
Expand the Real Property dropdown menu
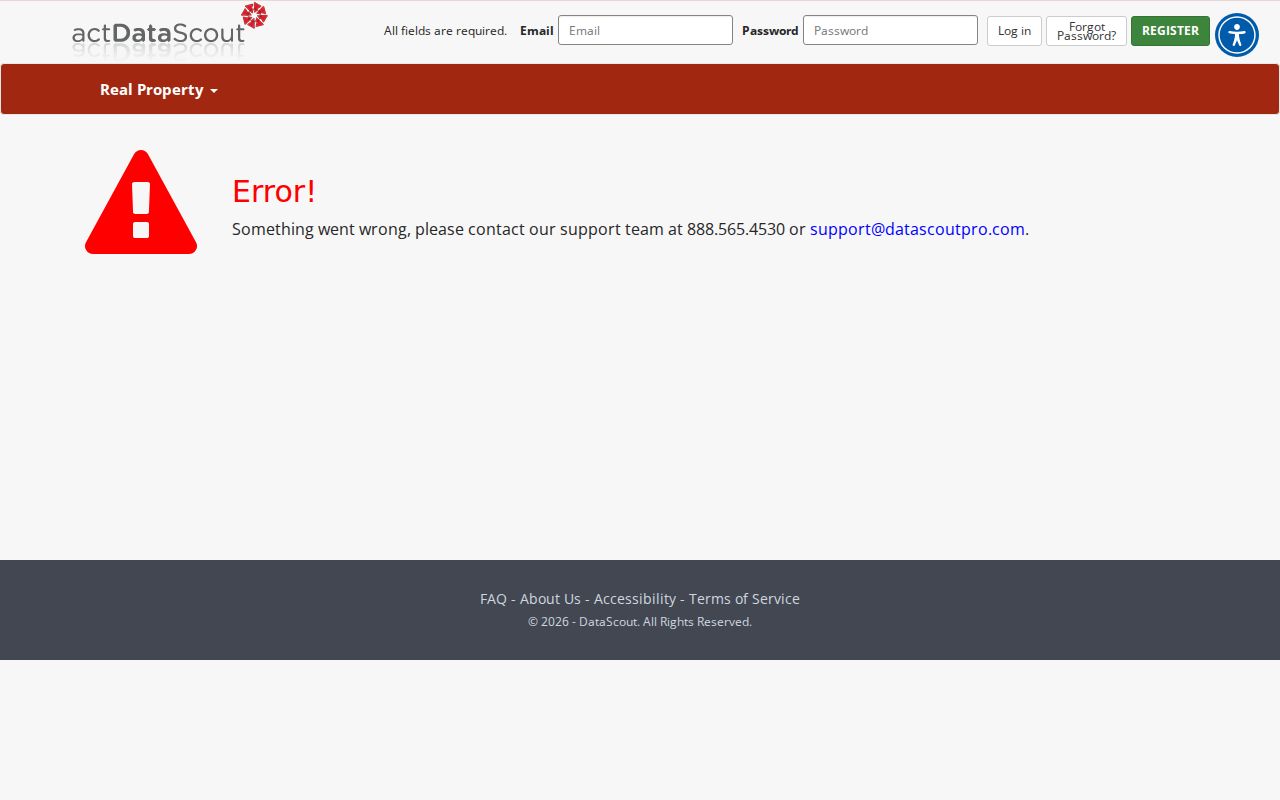(x=158, y=90)
